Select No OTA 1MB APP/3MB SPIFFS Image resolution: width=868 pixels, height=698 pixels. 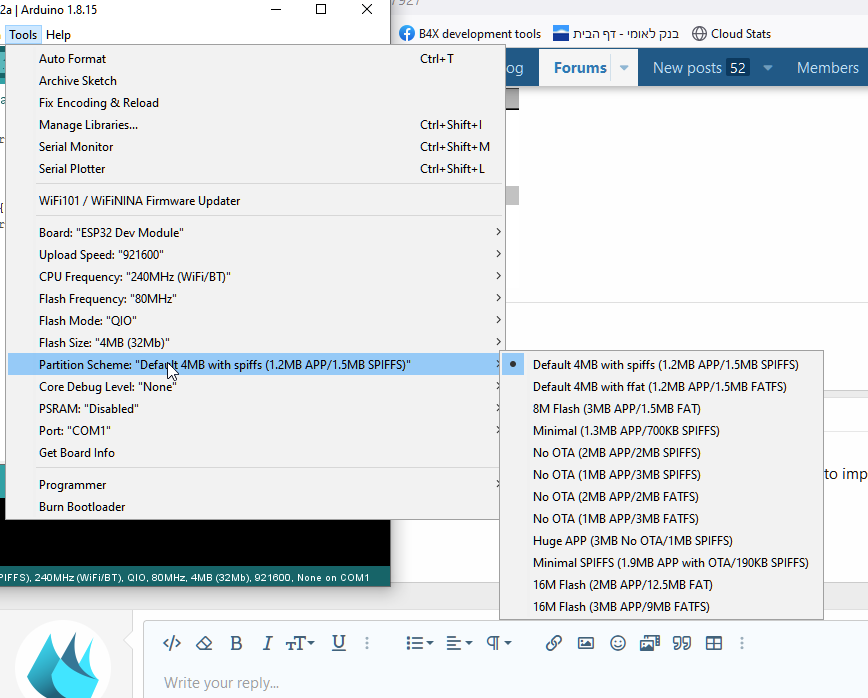coord(662,475)
